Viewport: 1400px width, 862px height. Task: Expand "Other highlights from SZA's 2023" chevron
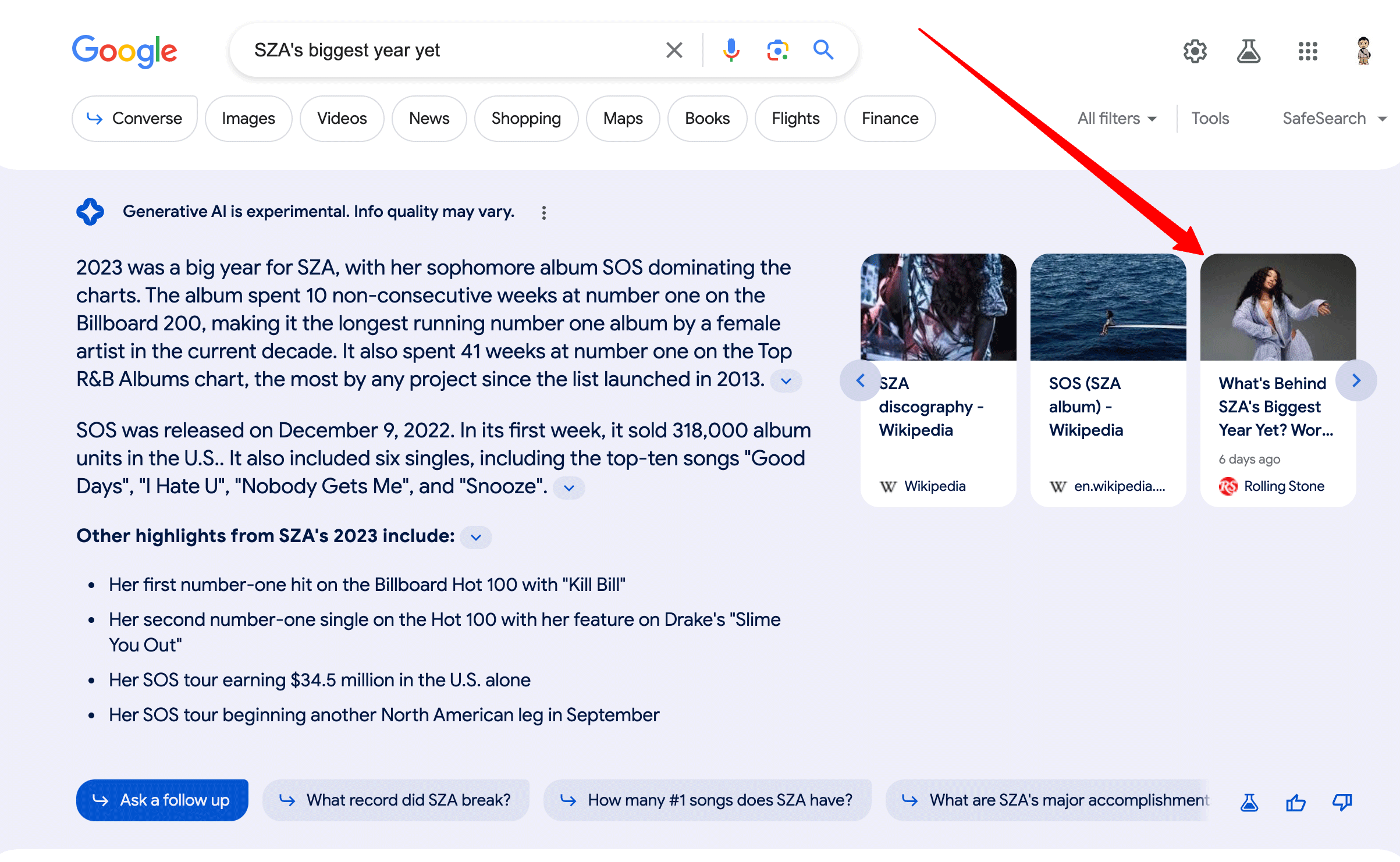tap(475, 537)
